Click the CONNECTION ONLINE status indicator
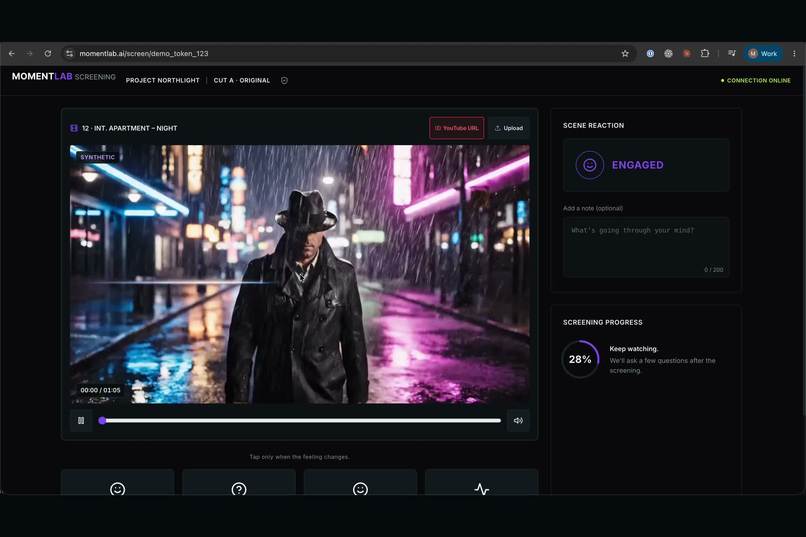 click(x=756, y=81)
